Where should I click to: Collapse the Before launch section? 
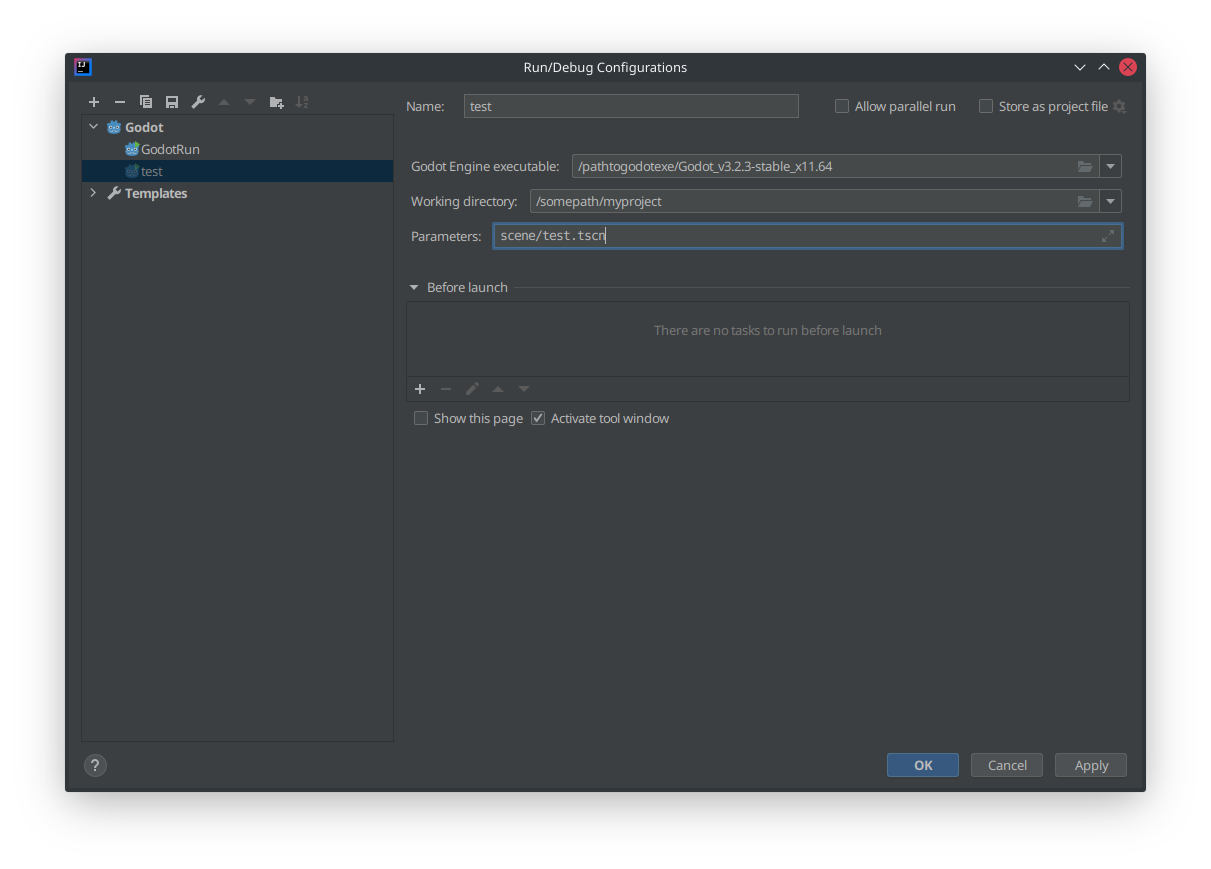tap(414, 287)
